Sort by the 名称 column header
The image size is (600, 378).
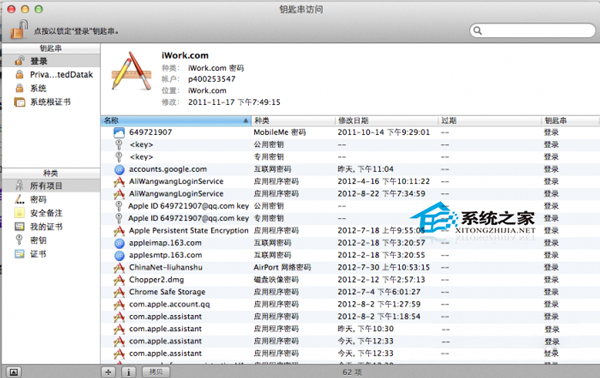point(176,121)
